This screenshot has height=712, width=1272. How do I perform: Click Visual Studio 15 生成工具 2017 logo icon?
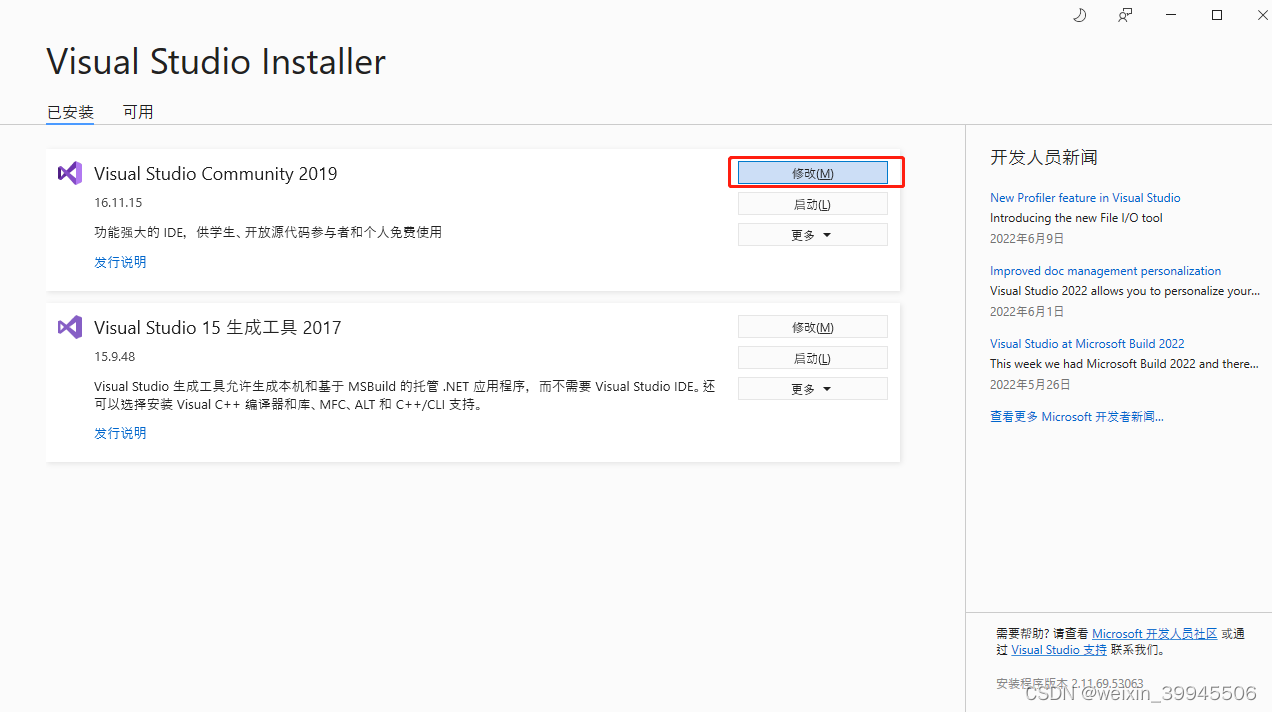point(69,327)
